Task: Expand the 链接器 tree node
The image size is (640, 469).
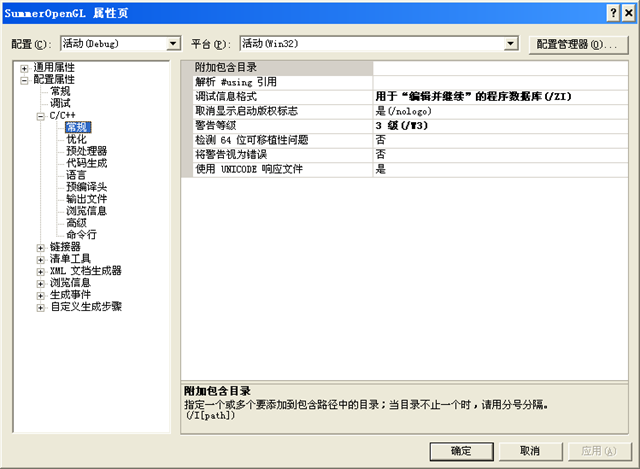Action: [x=41, y=247]
